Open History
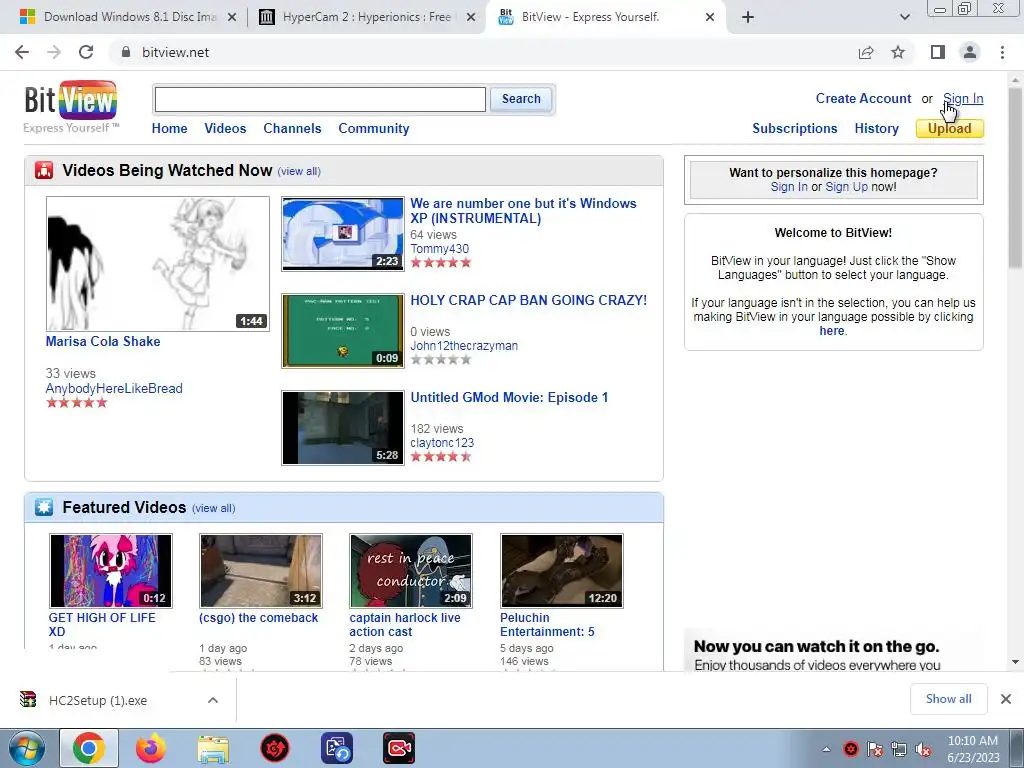Screen dimensions: 1024x768 [x=876, y=129]
